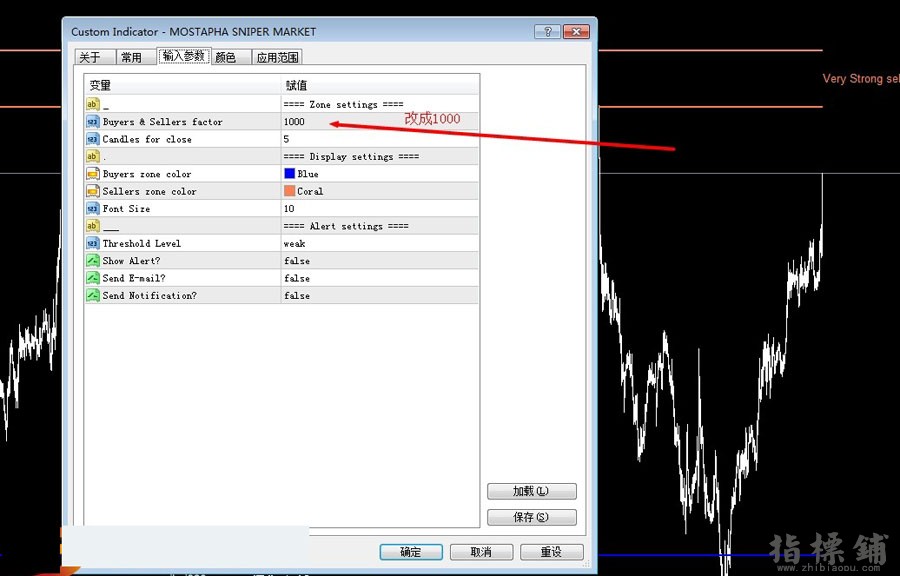Image resolution: width=900 pixels, height=576 pixels.
Task: Toggle the Send Notification? false value
Action: coord(297,295)
